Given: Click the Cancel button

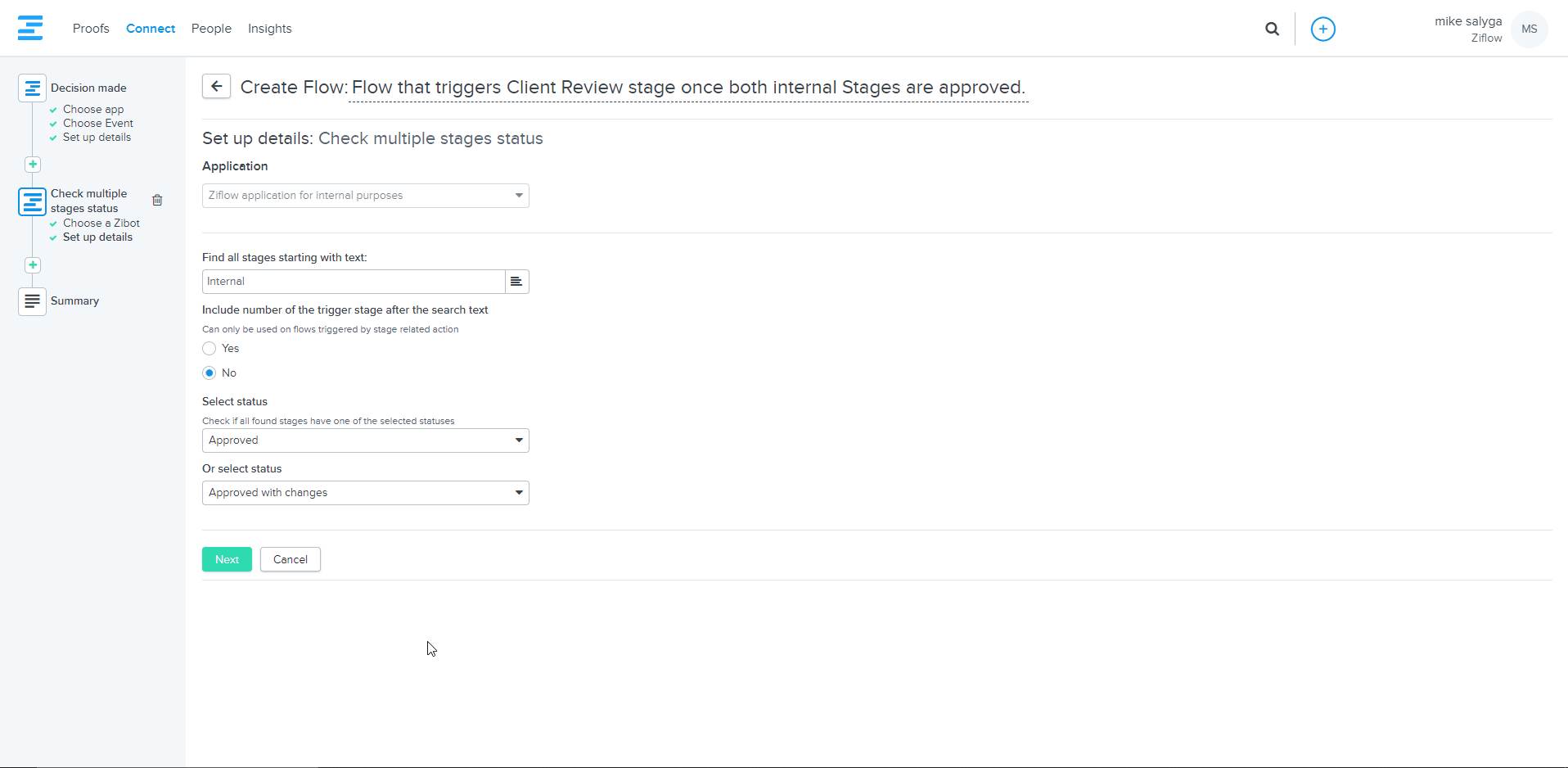Looking at the screenshot, I should [291, 559].
